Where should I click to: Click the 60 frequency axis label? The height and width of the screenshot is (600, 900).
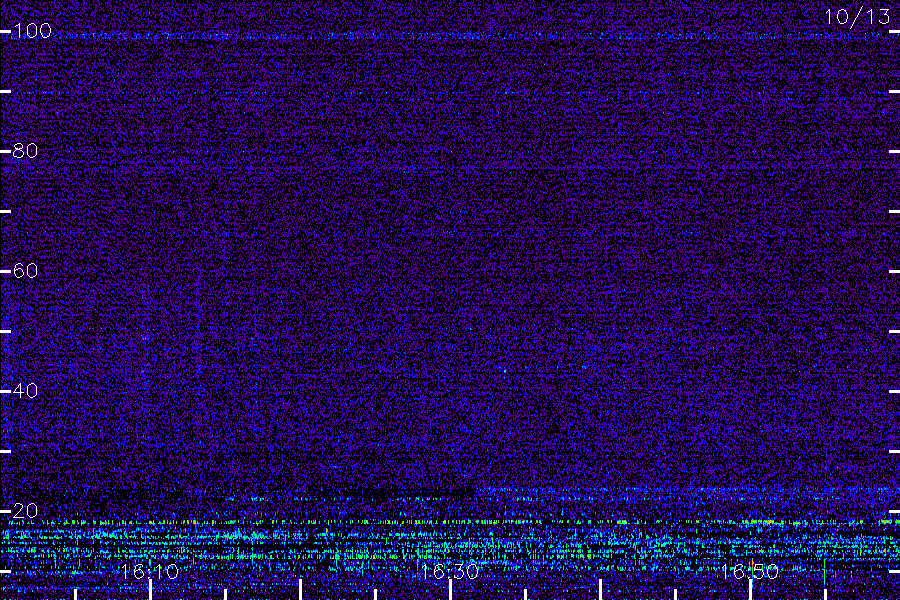click(x=25, y=270)
